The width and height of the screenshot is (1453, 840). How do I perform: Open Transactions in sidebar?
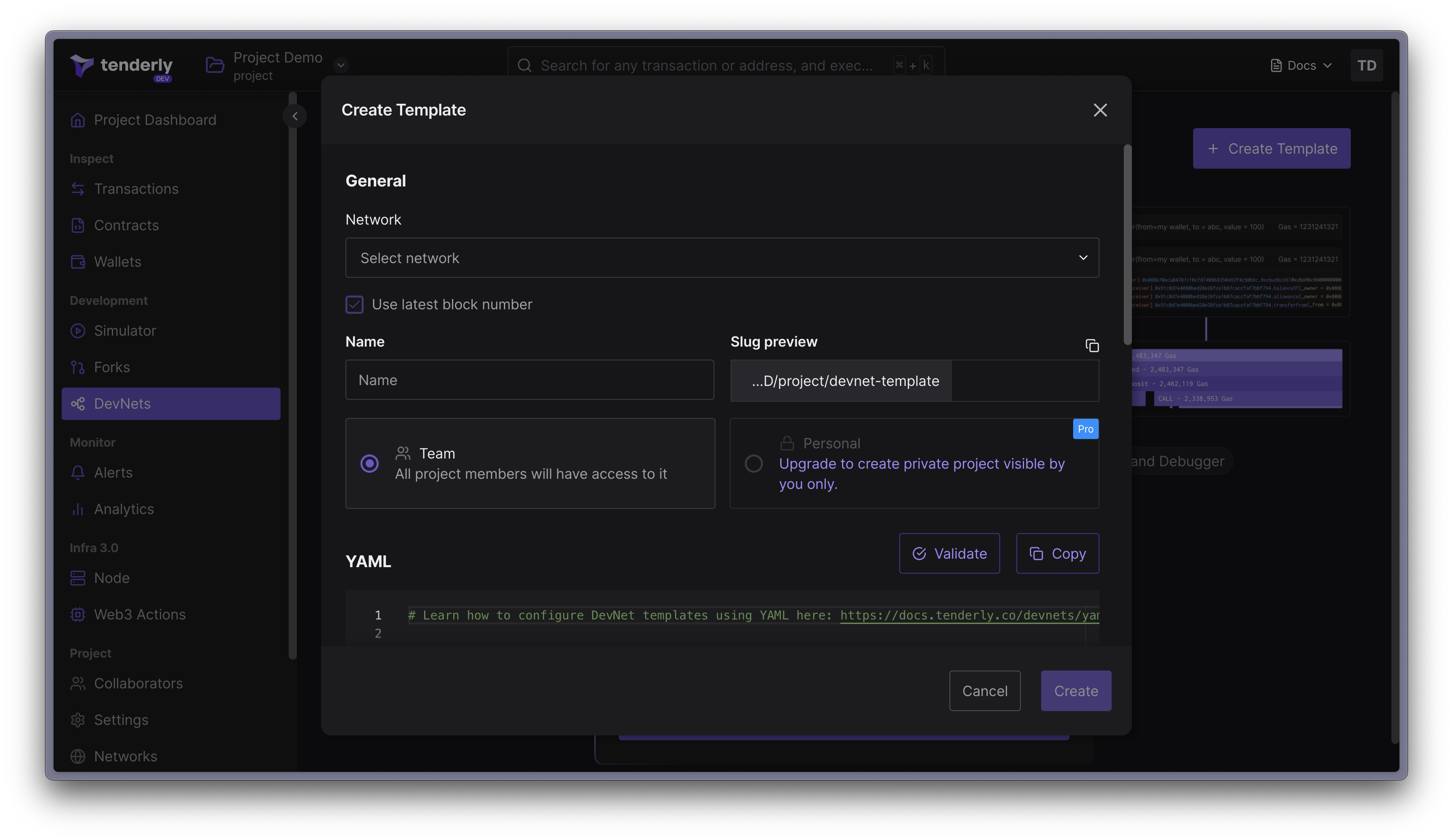coord(171,189)
